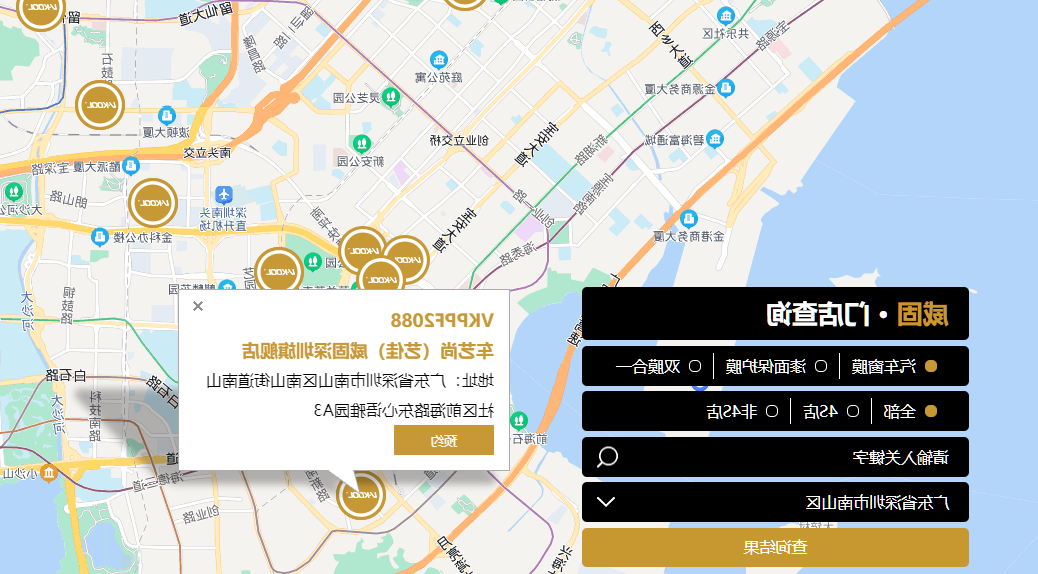This screenshot has height=574, width=1038.
Task: Click the chevron arrow of the region dropdown
Action: pyautogui.click(x=606, y=502)
